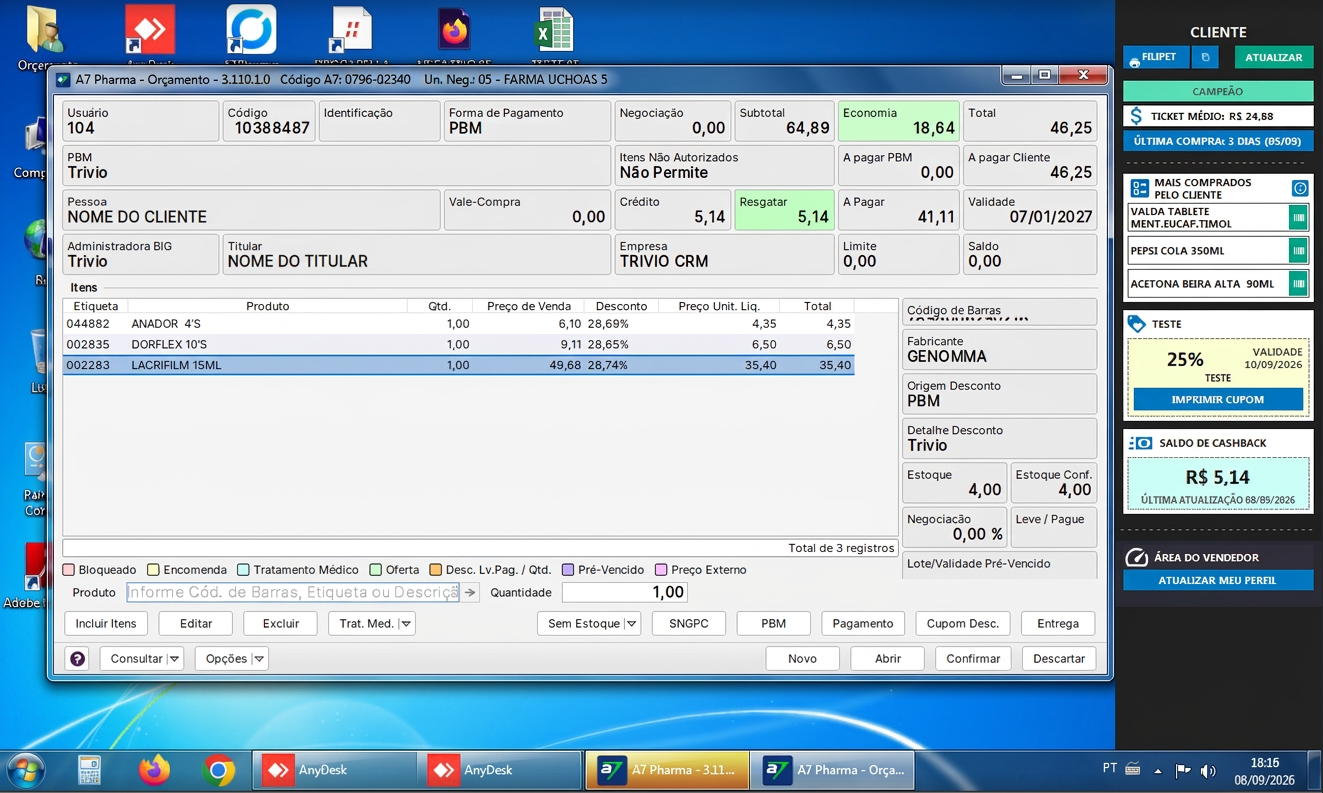Switch to A7 Pharma Orça taskbar window
This screenshot has height=793, width=1323.
coord(832,770)
